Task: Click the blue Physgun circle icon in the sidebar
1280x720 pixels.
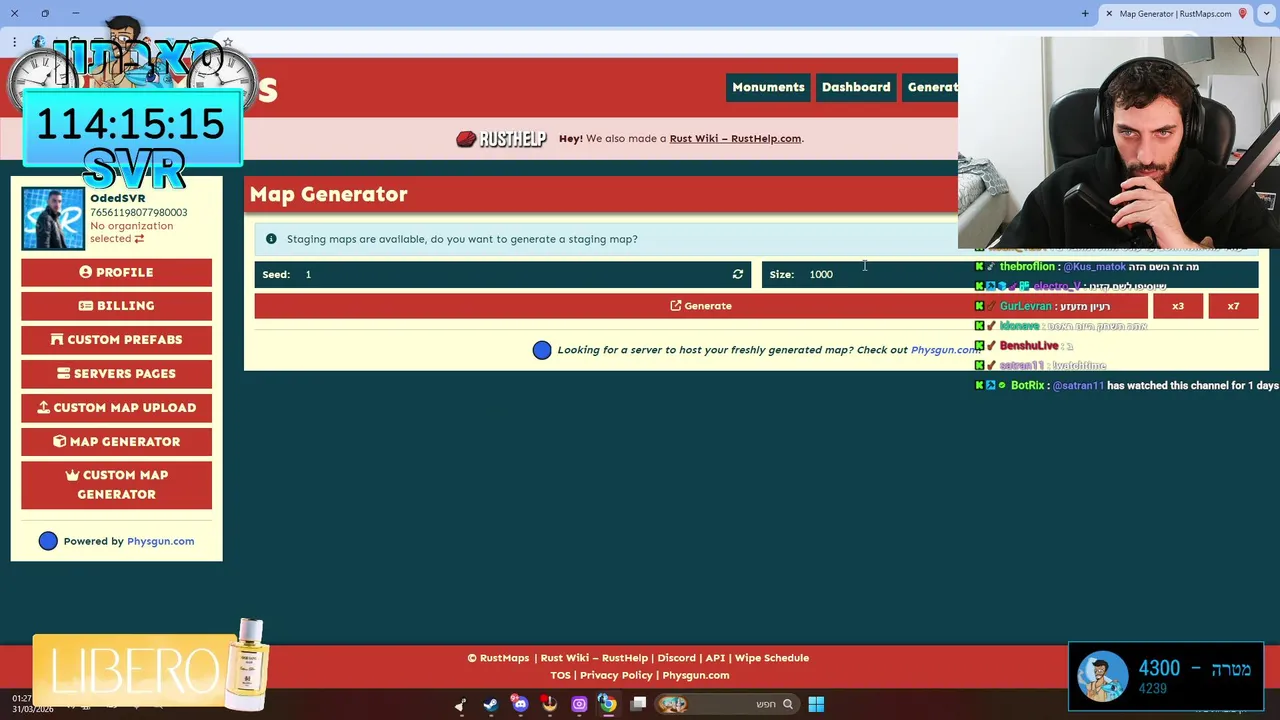Action: click(48, 541)
